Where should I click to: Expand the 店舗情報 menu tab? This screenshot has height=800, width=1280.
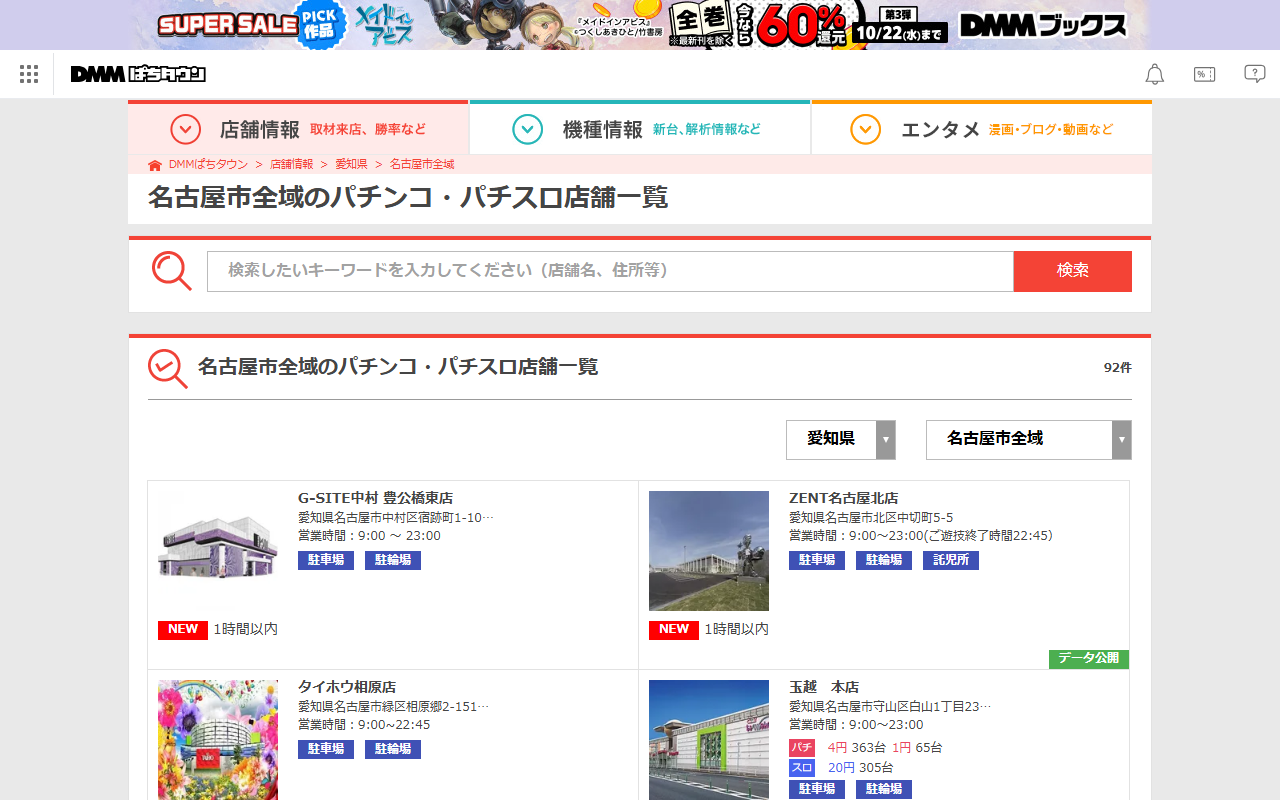click(x=298, y=129)
